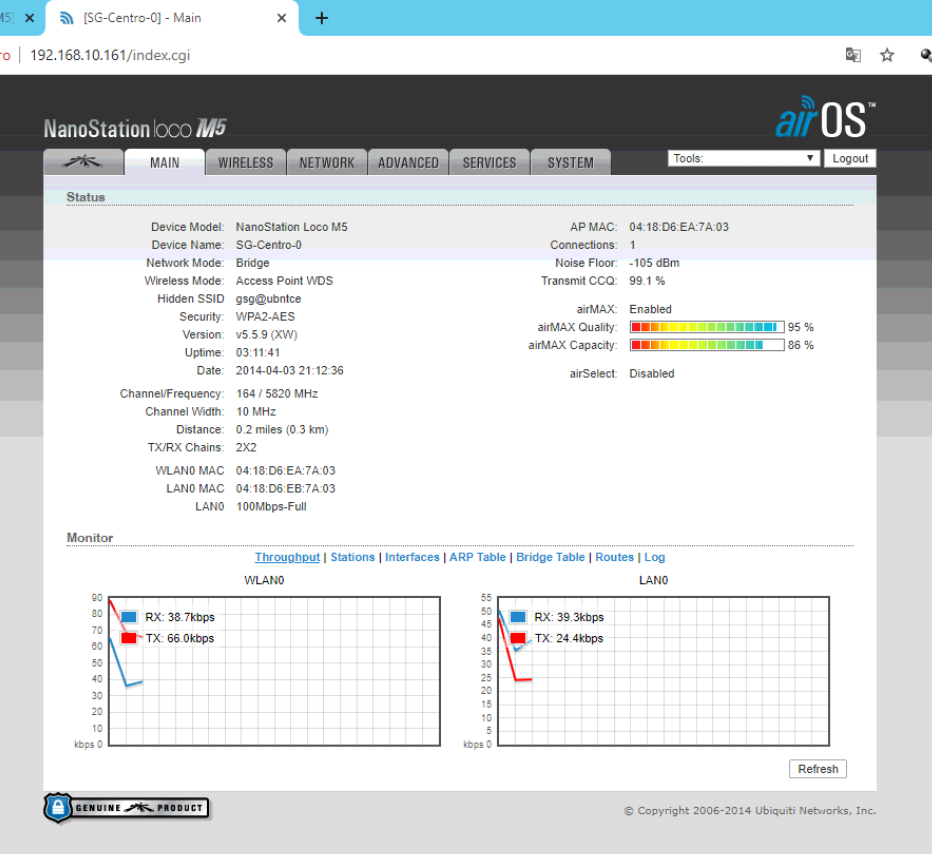Select the AP MAC 04:18:D6:EA:7A:03 value

[x=679, y=227]
